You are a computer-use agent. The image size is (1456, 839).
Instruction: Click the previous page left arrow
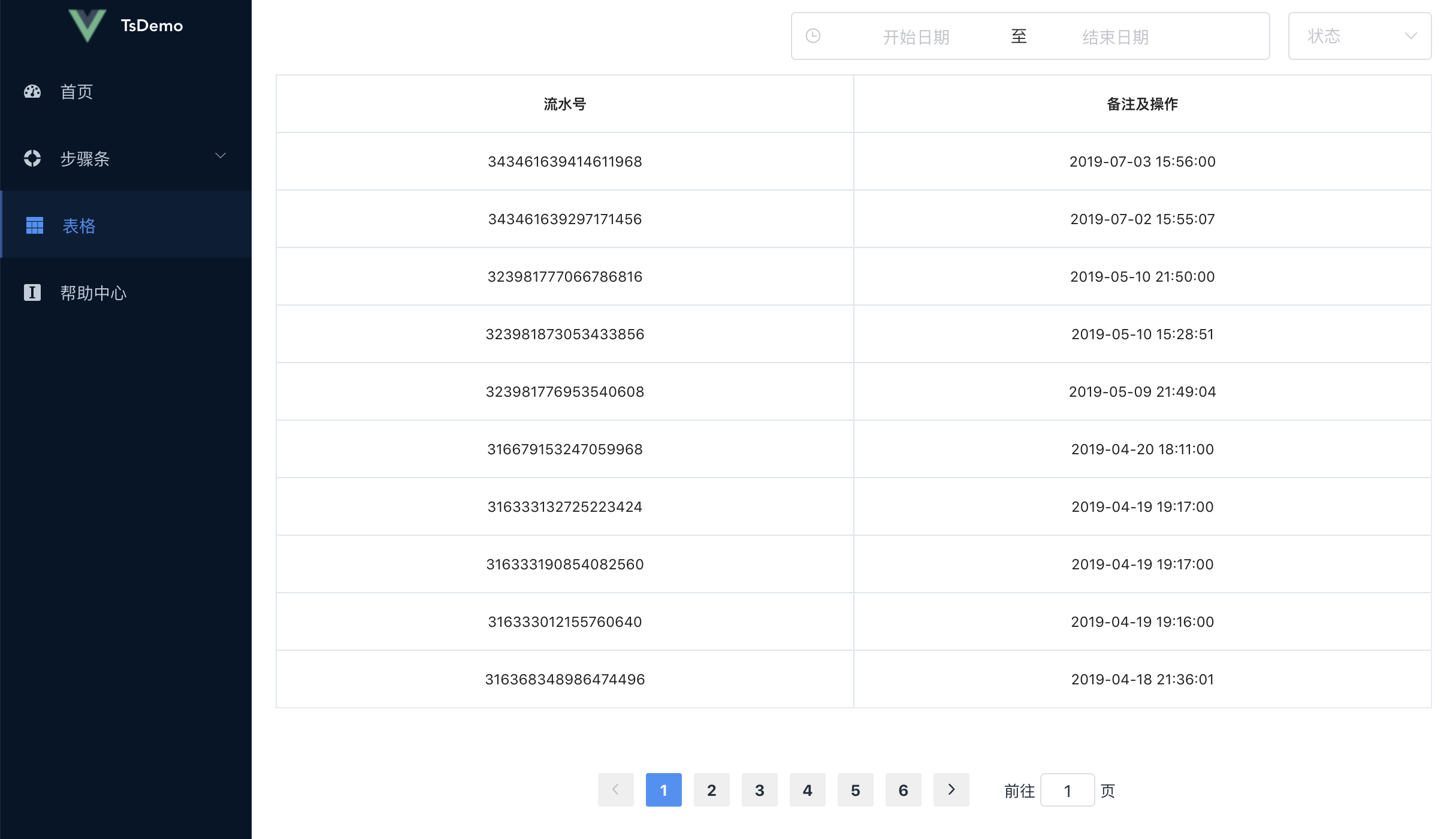pos(615,790)
